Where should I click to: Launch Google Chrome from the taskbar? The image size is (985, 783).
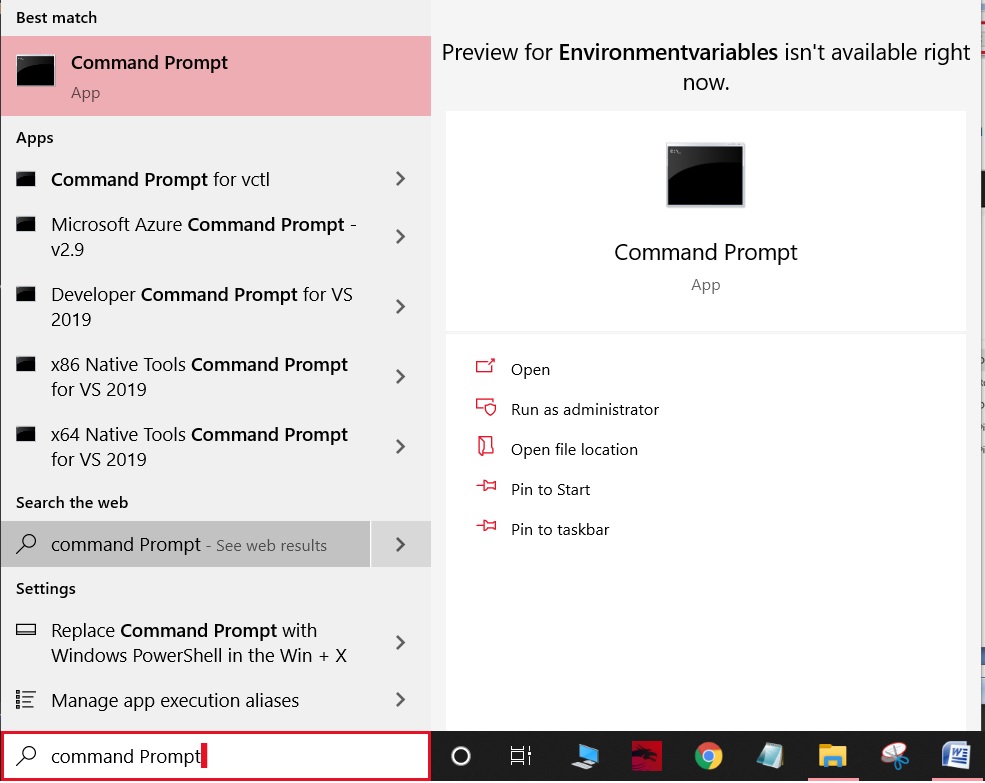click(x=708, y=756)
